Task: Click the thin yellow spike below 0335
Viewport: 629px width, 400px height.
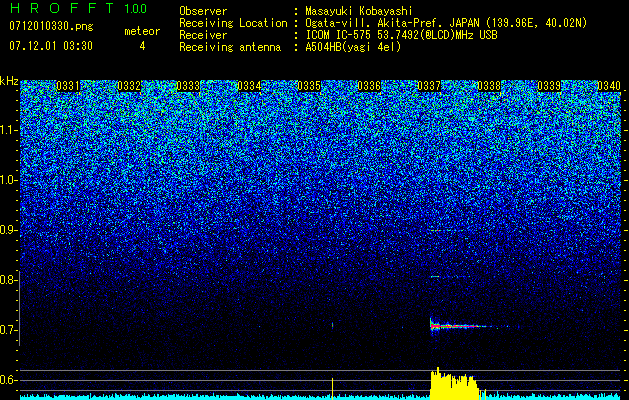Action: [333, 388]
